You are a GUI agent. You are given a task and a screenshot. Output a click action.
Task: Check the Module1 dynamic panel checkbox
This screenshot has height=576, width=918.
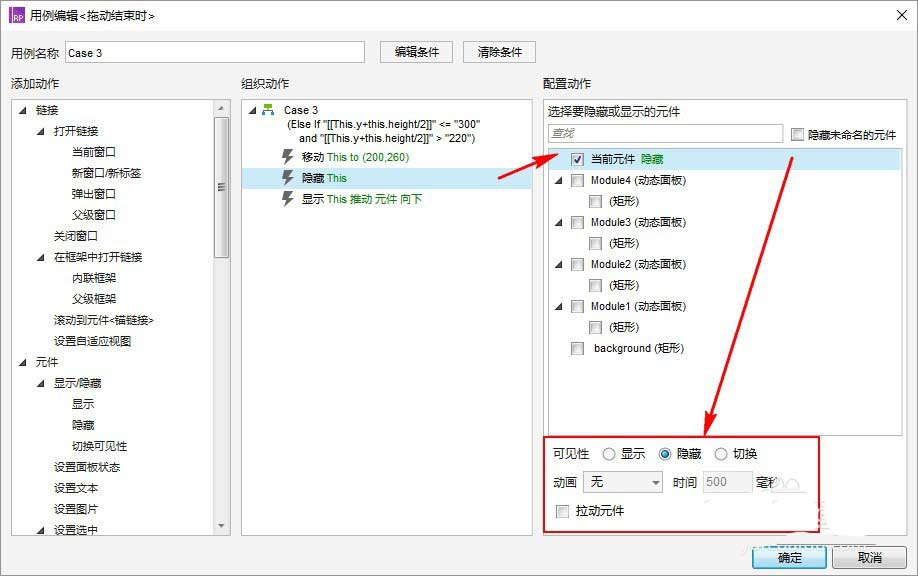click(x=577, y=306)
